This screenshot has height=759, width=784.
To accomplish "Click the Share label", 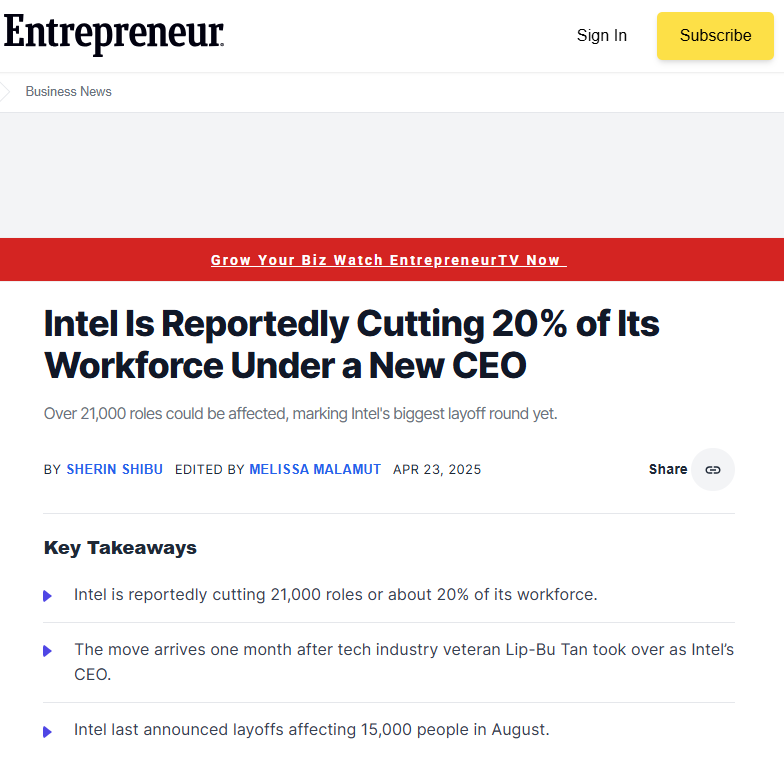I will pyautogui.click(x=668, y=469).
